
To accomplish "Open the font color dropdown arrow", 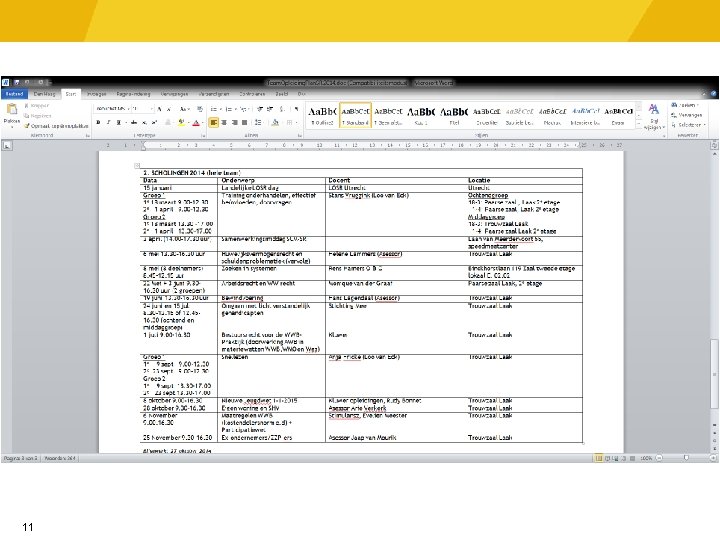I will click(x=202, y=123).
